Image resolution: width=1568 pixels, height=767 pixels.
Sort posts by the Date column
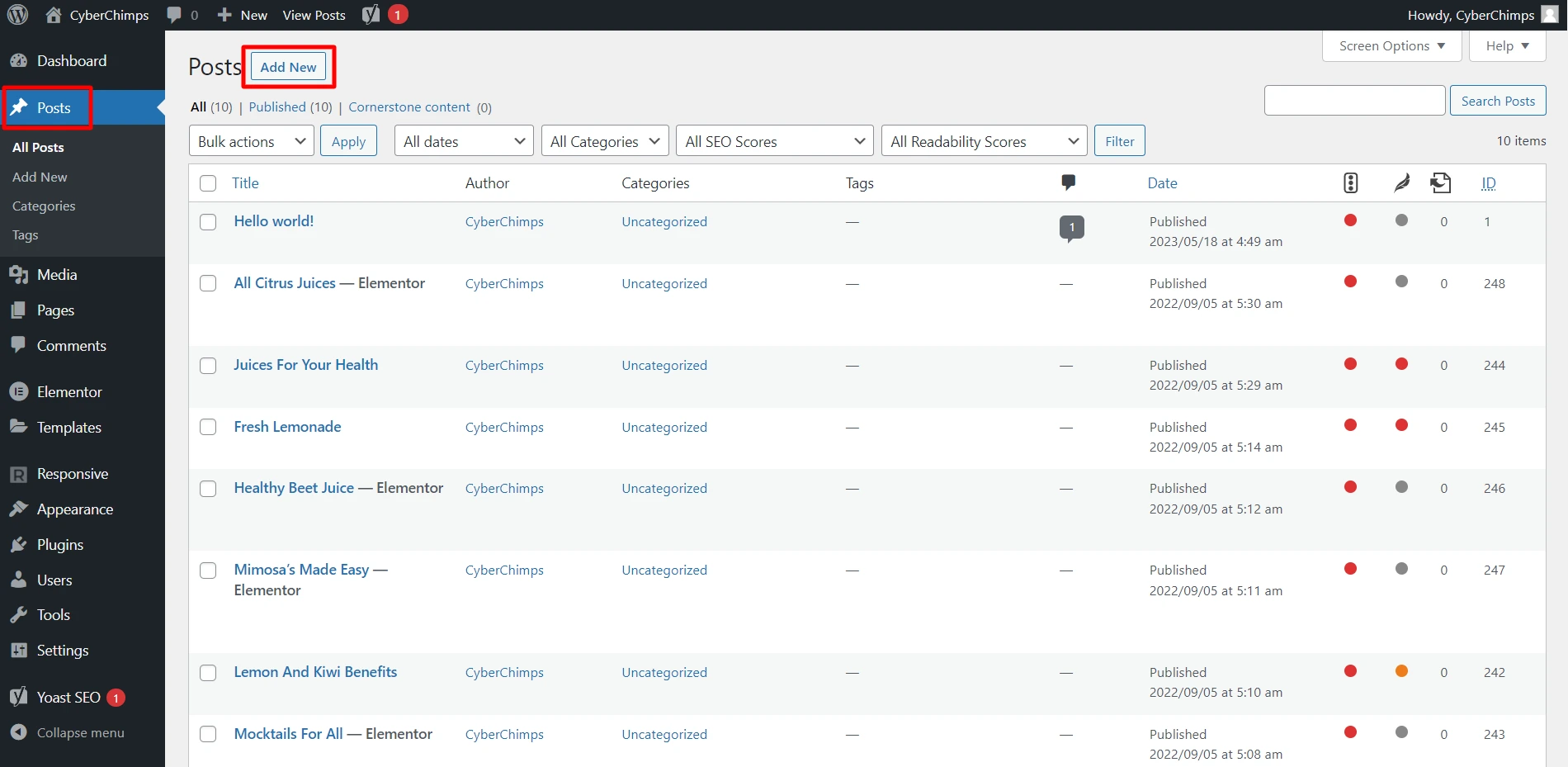(1162, 183)
